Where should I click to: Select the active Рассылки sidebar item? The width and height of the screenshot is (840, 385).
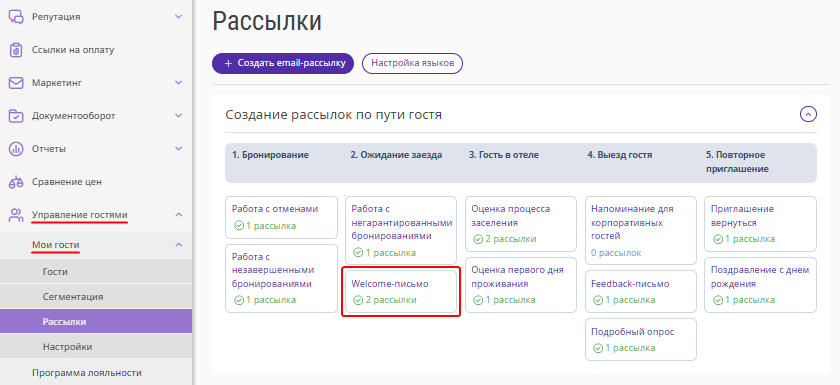pos(96,321)
